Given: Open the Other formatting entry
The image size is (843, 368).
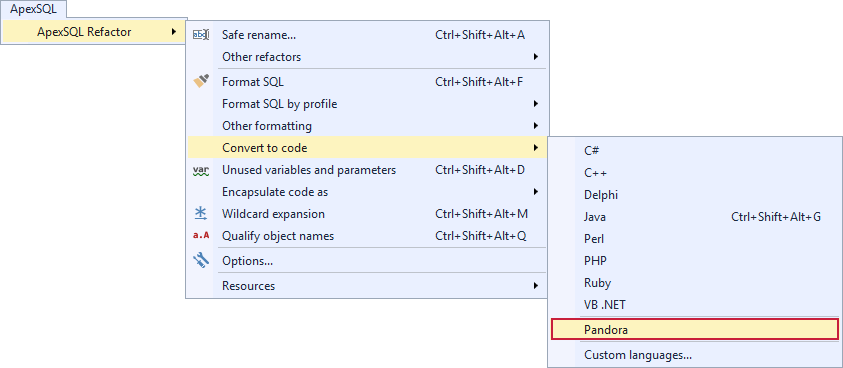Looking at the screenshot, I should tap(367, 126).
